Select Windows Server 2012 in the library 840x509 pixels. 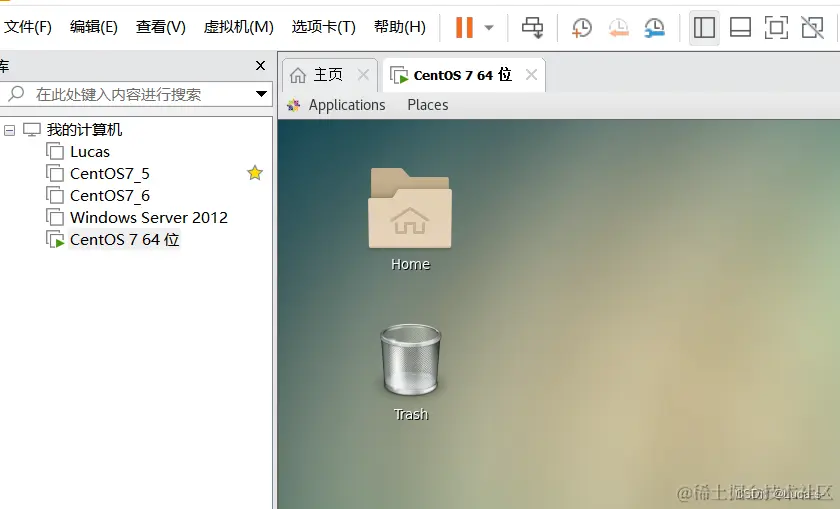pos(149,218)
